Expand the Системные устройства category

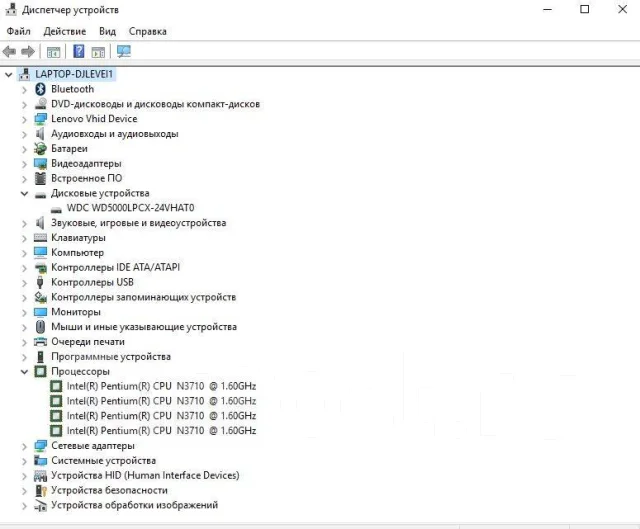24,461
